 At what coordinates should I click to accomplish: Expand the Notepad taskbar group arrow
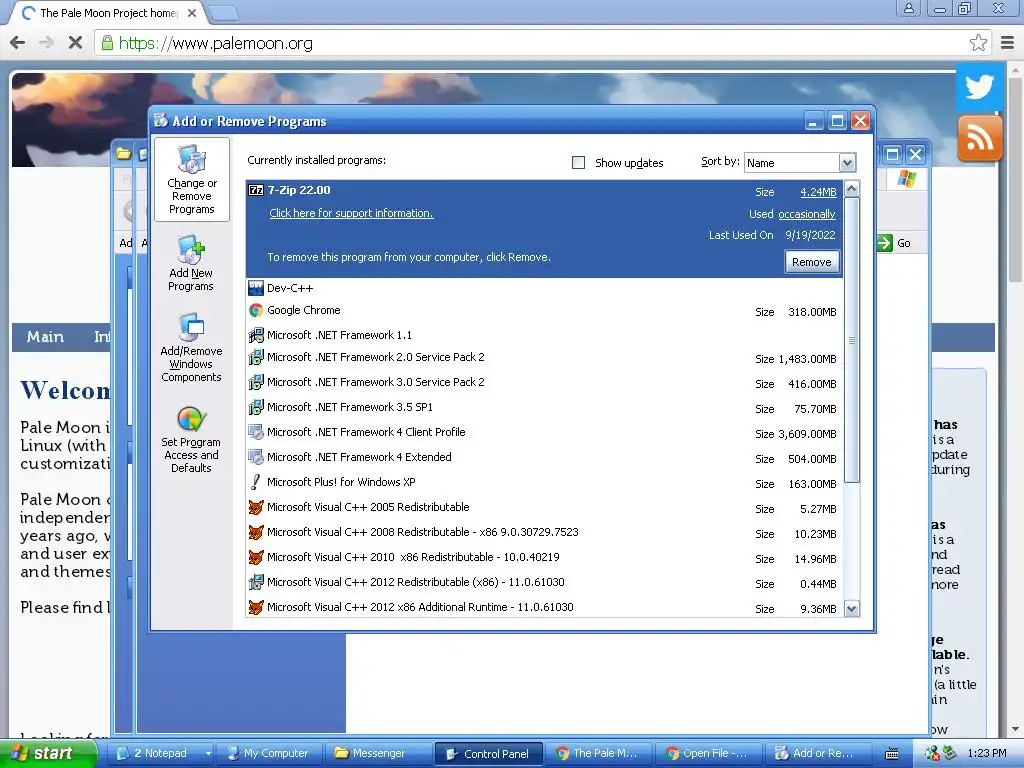point(208,754)
